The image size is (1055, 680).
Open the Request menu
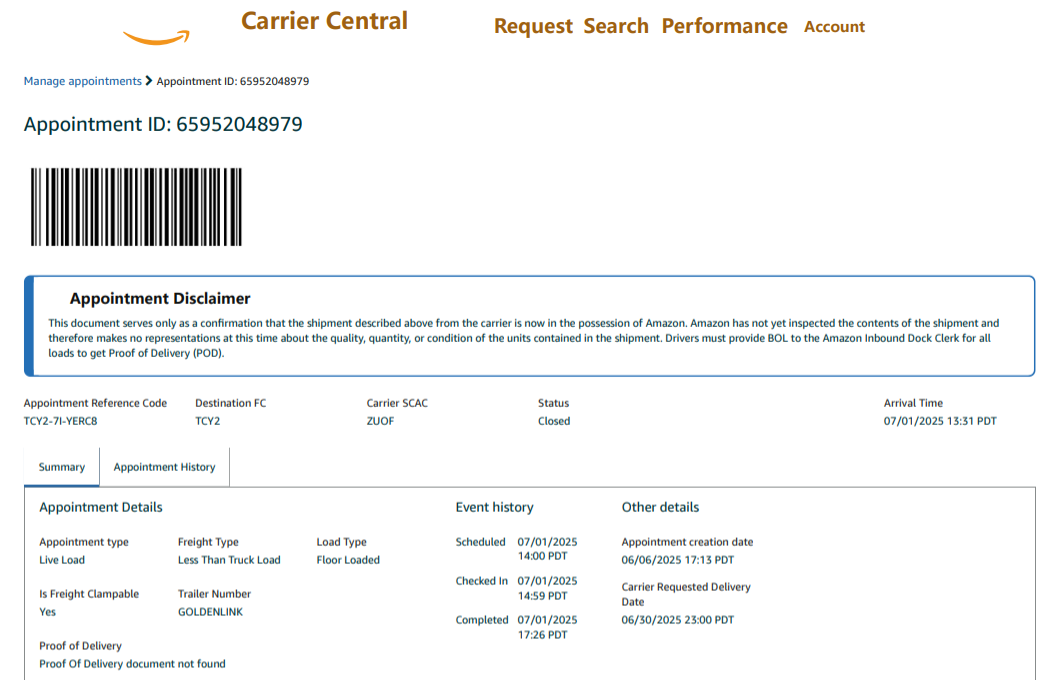point(533,26)
